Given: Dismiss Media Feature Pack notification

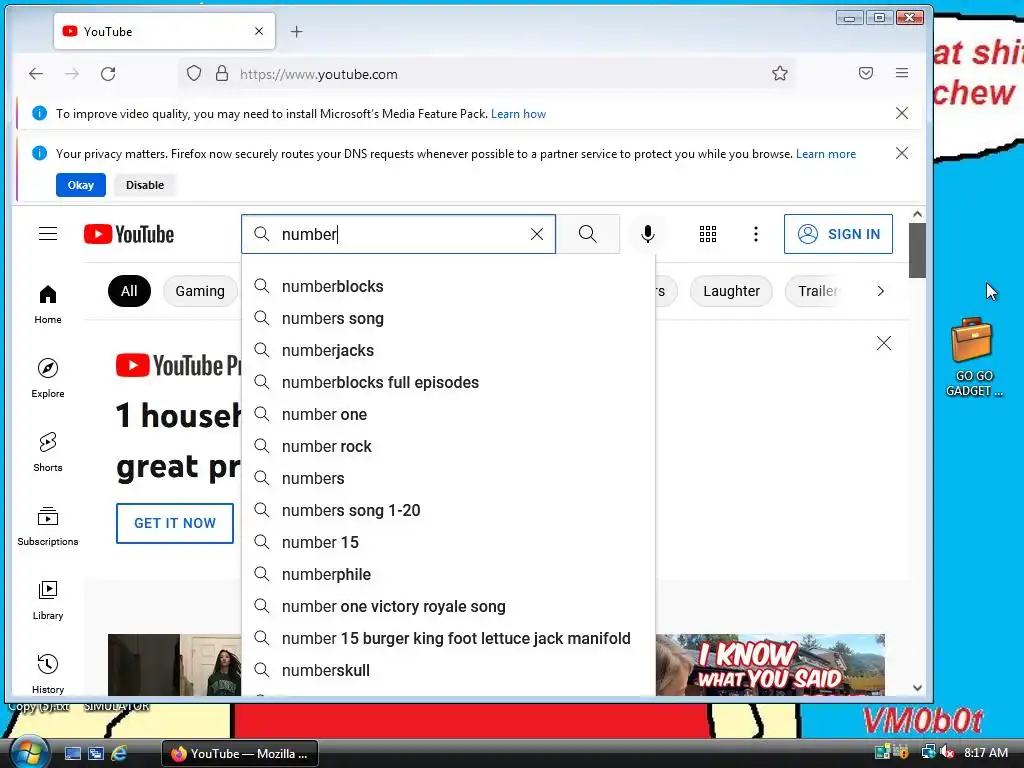Looking at the screenshot, I should coord(902,113).
